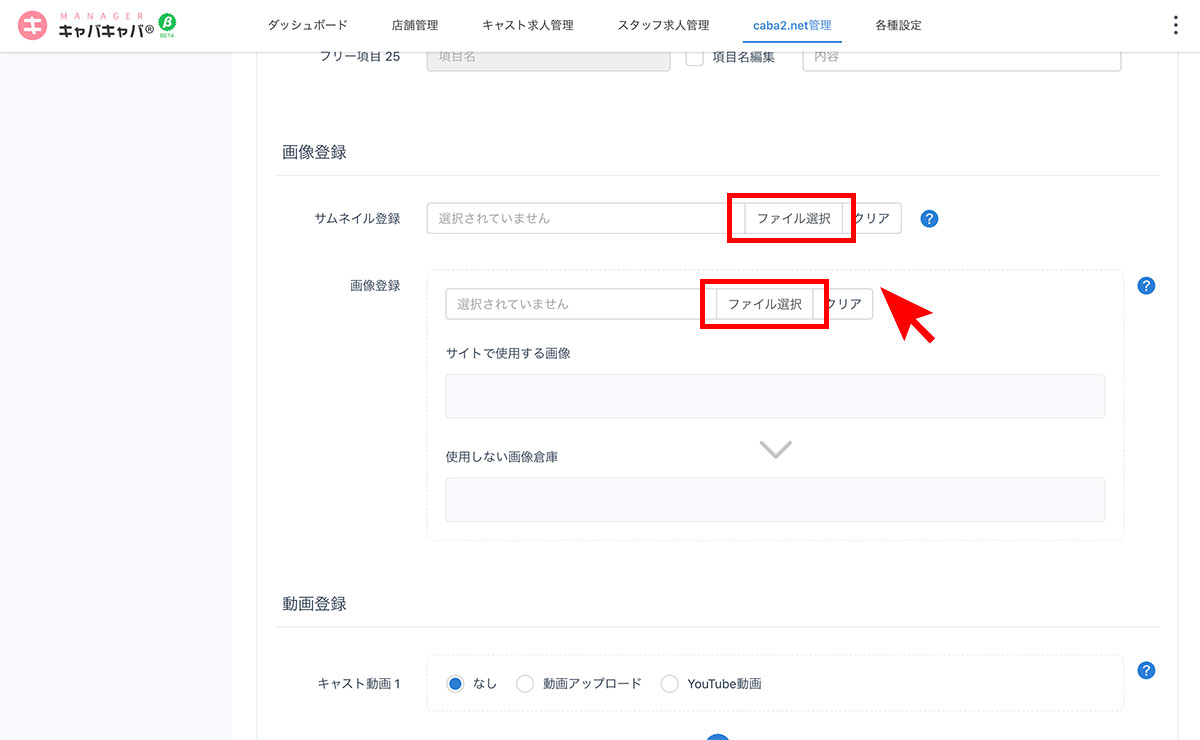Switch to the 店舗管理 tab
The width and height of the screenshot is (1200, 740).
(x=415, y=26)
